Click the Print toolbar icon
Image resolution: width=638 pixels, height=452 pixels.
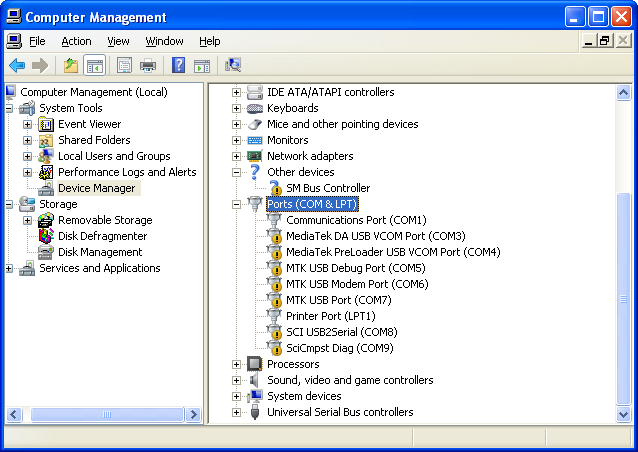pos(148,66)
